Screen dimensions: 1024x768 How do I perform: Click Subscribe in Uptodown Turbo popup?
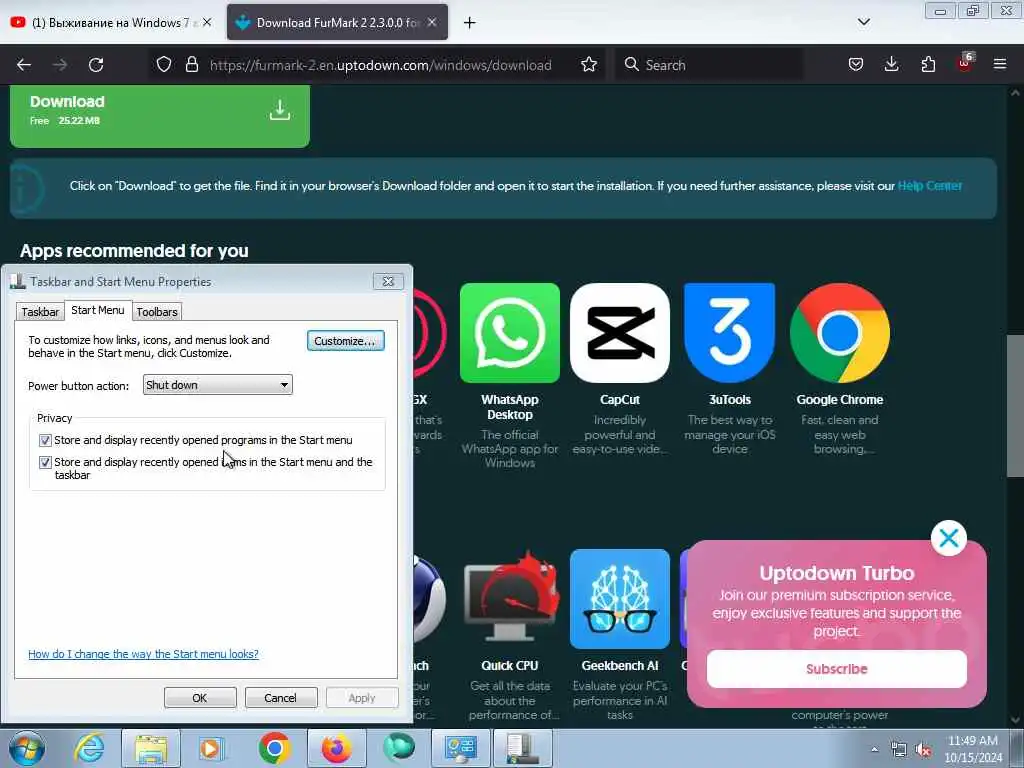pyautogui.click(x=837, y=669)
